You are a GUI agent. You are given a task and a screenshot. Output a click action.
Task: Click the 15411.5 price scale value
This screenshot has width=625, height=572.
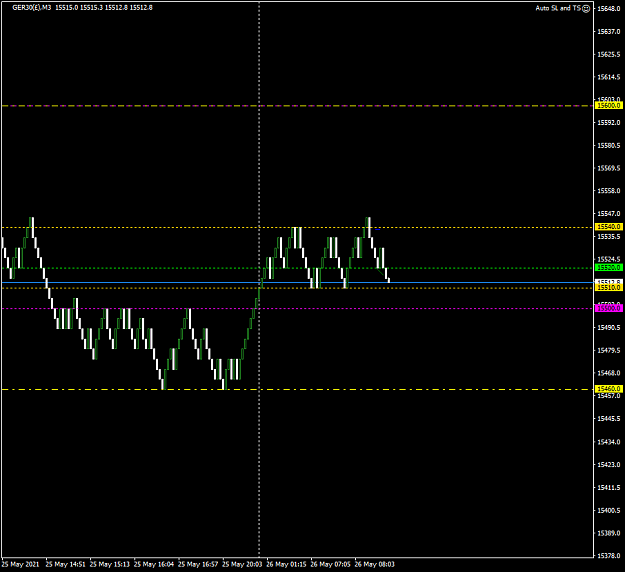(609, 487)
